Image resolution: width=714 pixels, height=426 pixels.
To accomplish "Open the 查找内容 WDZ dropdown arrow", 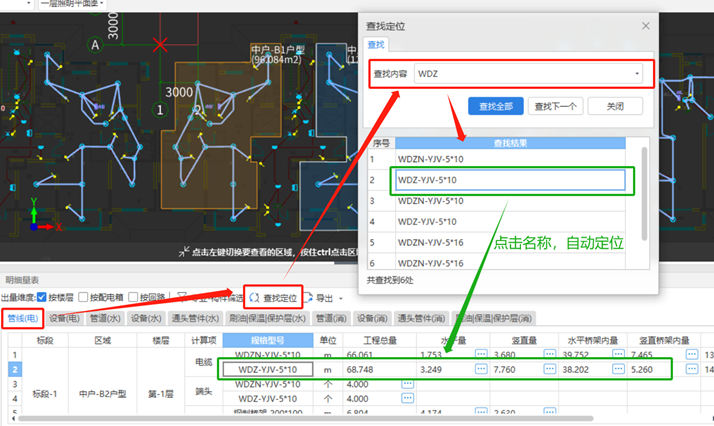I will coord(637,73).
